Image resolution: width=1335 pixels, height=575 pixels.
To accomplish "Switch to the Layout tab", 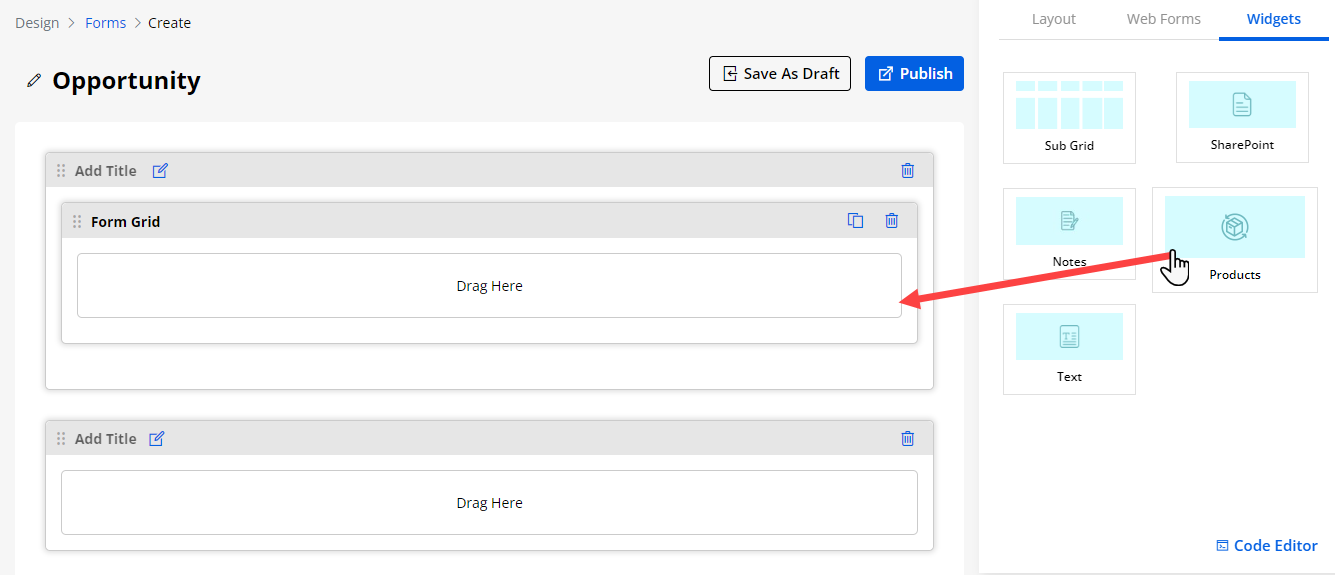I will click(x=1053, y=19).
